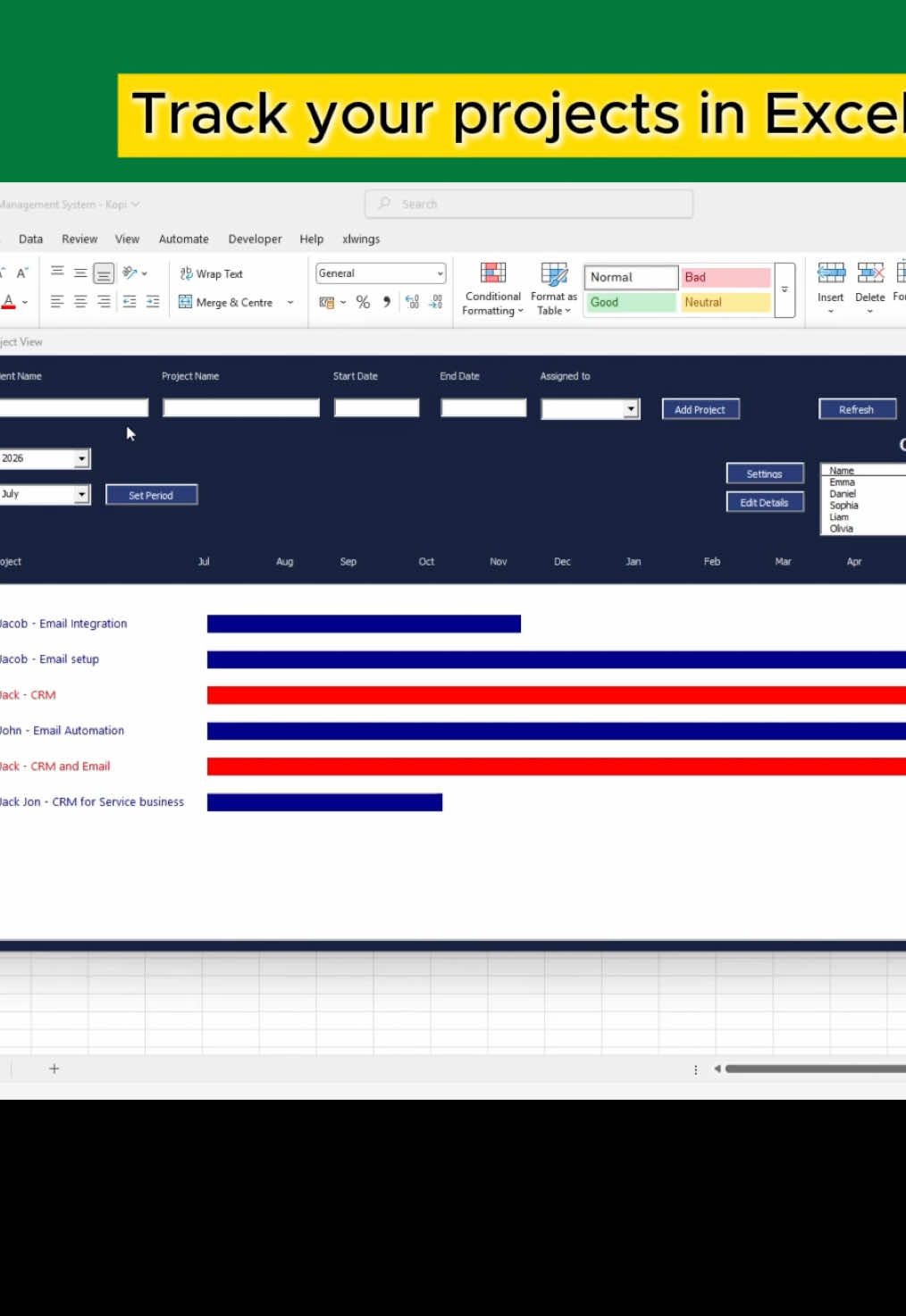Click the Set Period button
Screen dimensions: 906x1316
tap(151, 495)
